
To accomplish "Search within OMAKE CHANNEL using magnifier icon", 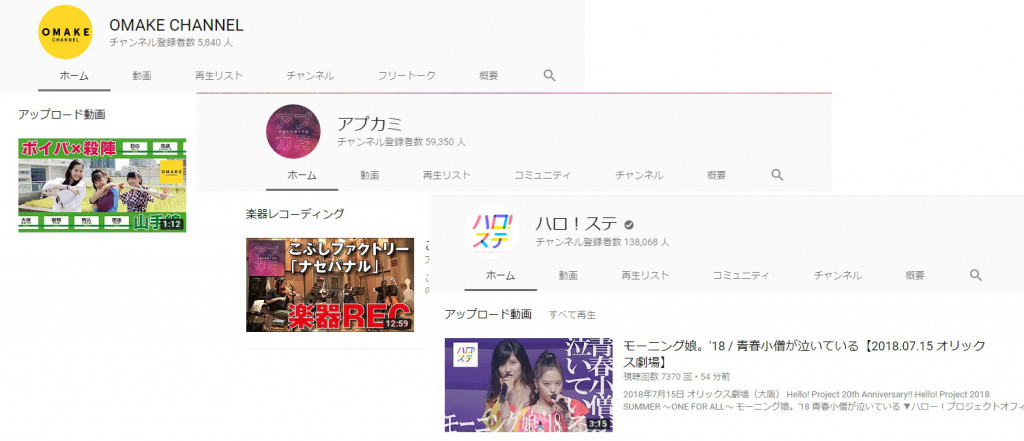I will tap(549, 75).
